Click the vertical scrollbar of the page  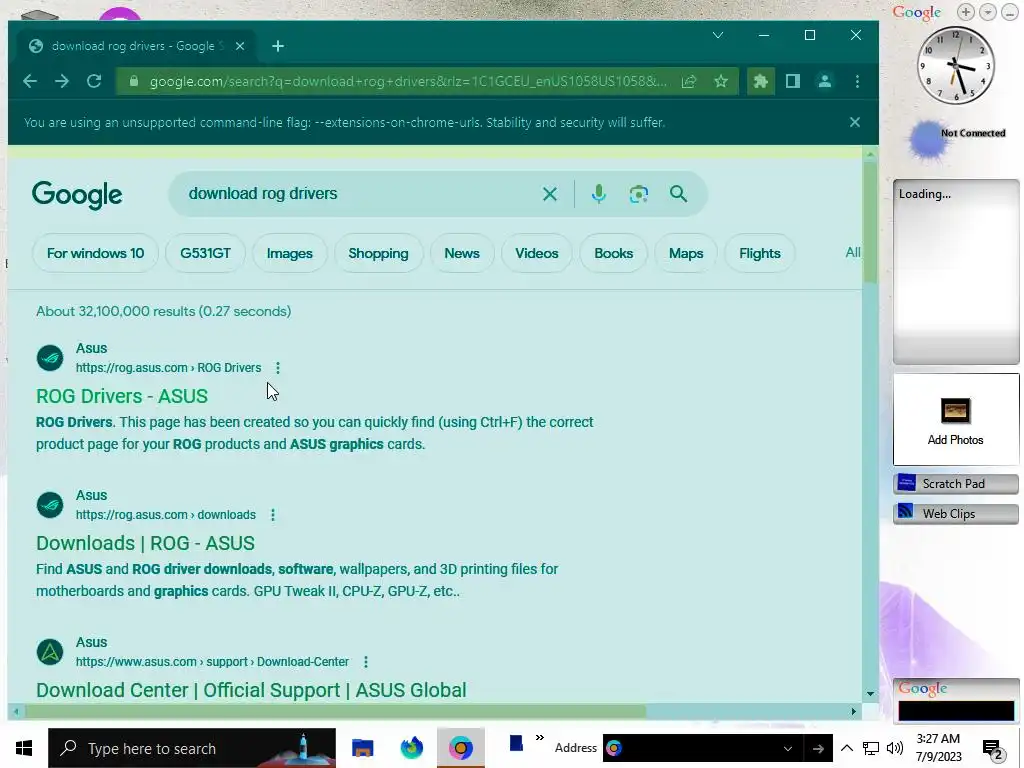870,222
